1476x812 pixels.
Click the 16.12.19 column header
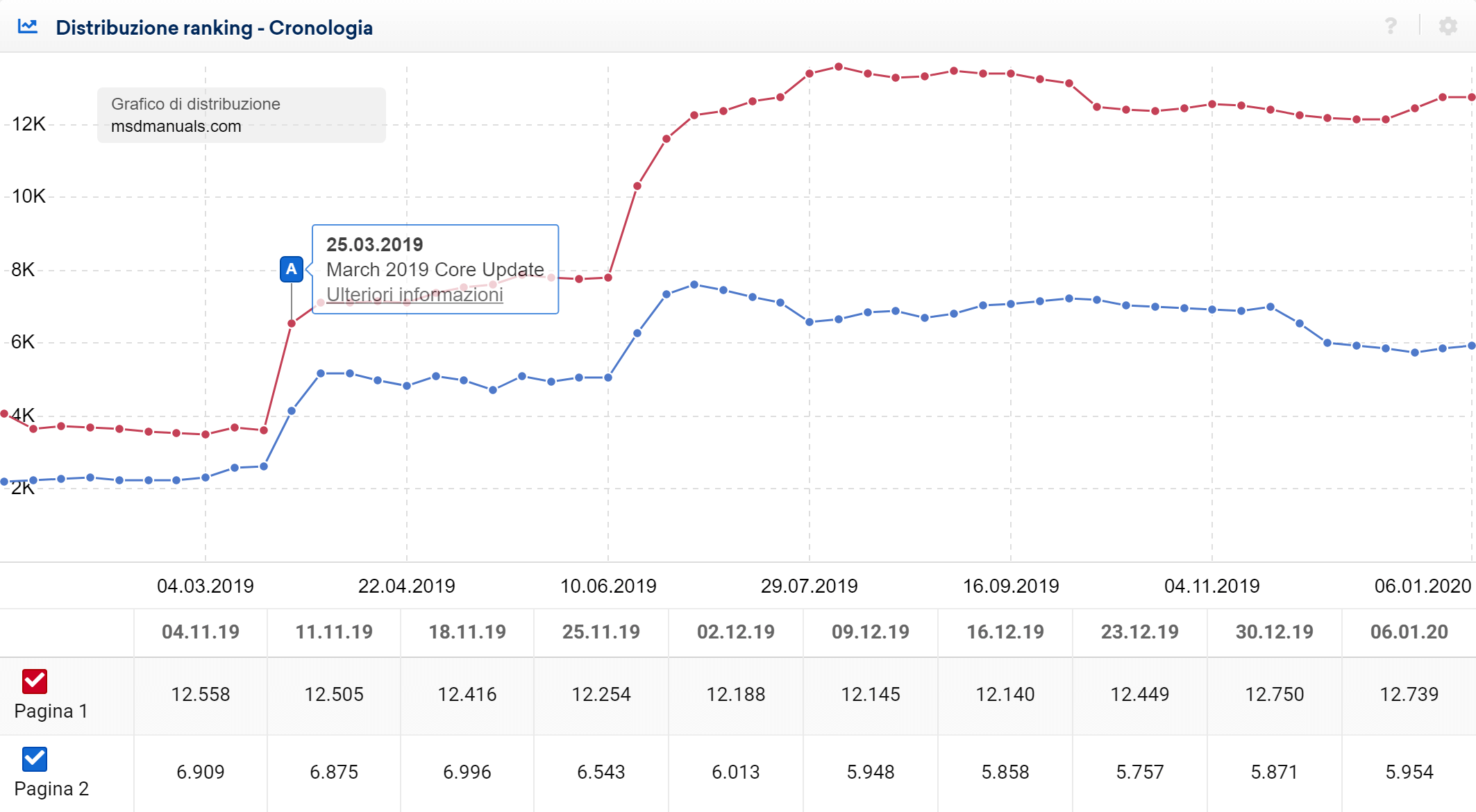[x=1005, y=632]
